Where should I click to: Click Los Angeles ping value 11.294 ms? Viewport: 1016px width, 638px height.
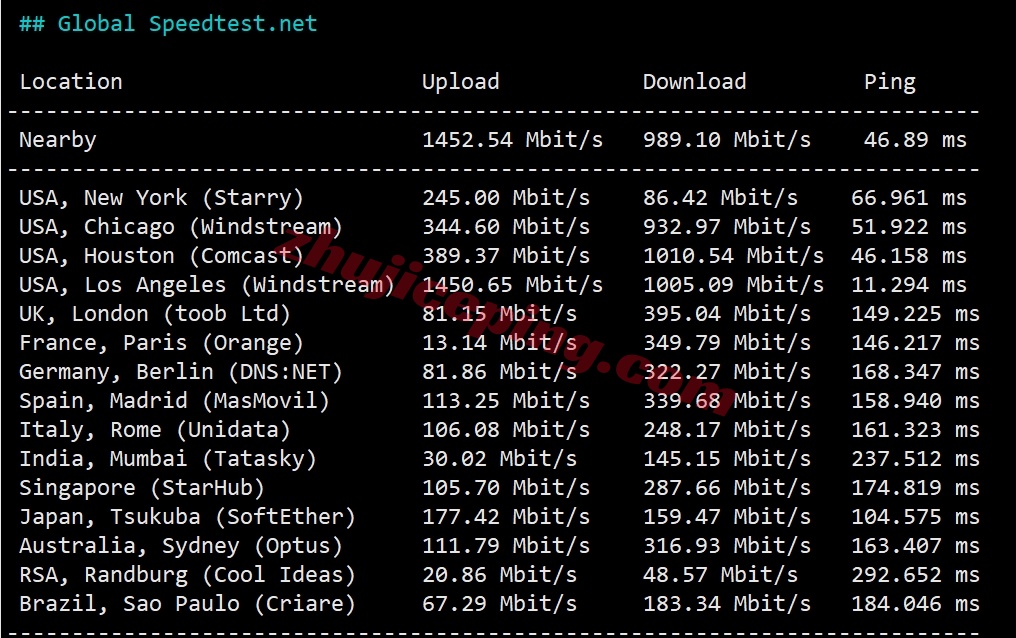pos(908,284)
